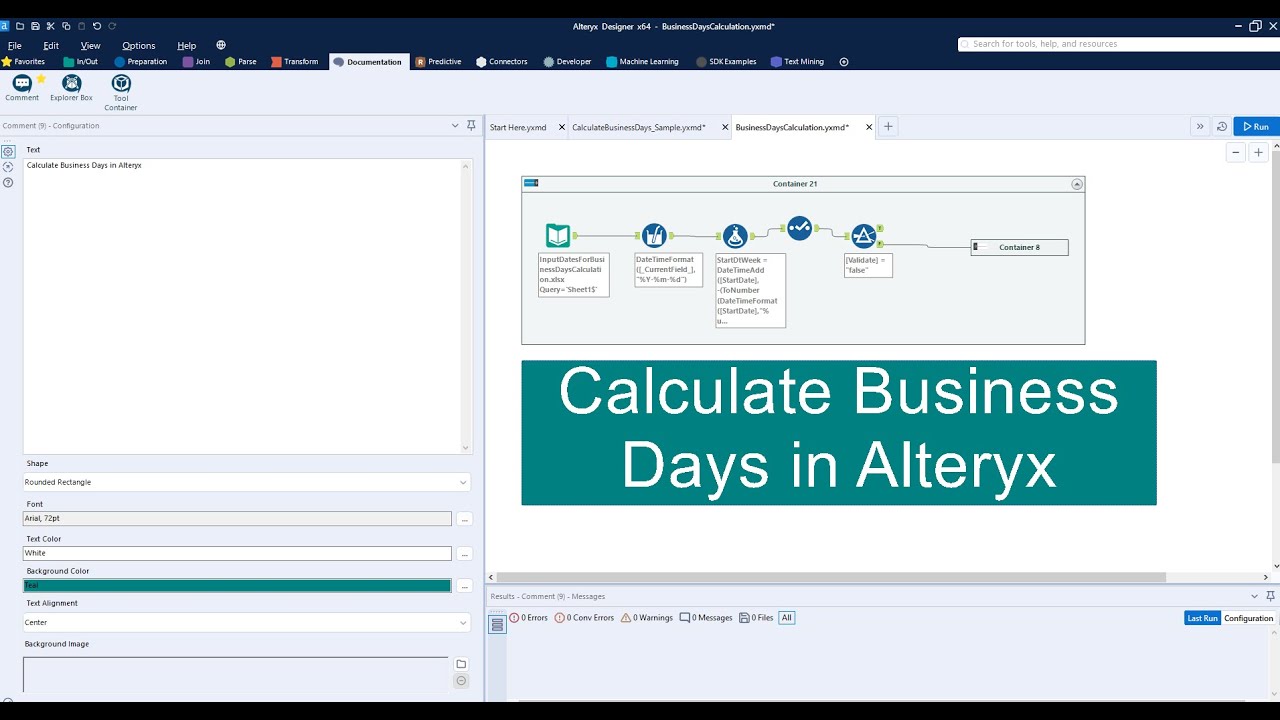
Task: Open the File menu
Action: point(15,45)
